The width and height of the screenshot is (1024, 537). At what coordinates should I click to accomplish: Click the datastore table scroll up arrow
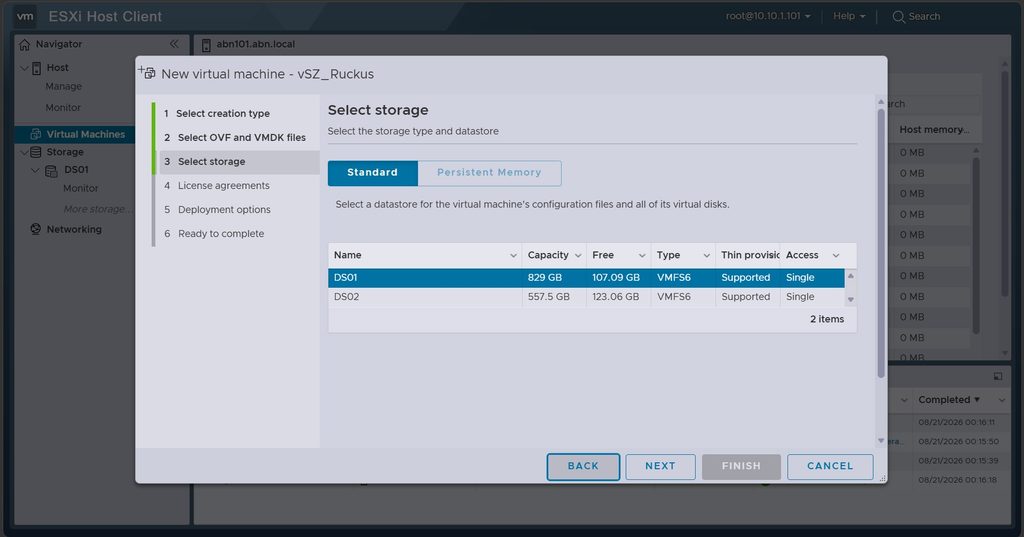pyautogui.click(x=850, y=276)
